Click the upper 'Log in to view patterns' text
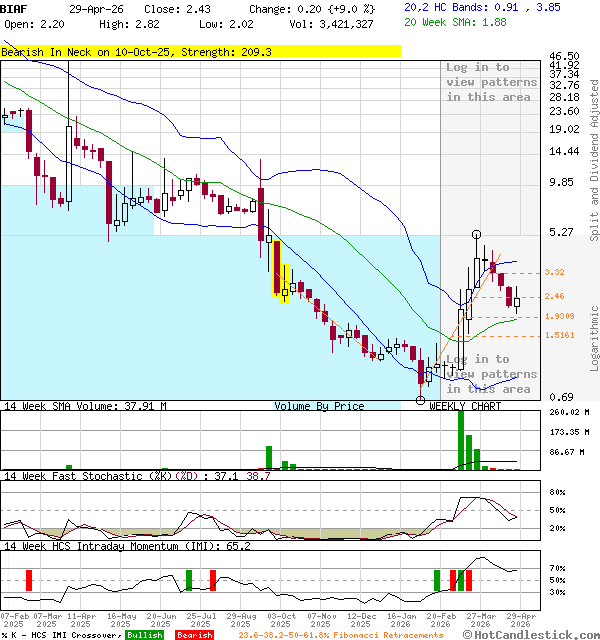The image size is (600, 640). click(491, 82)
